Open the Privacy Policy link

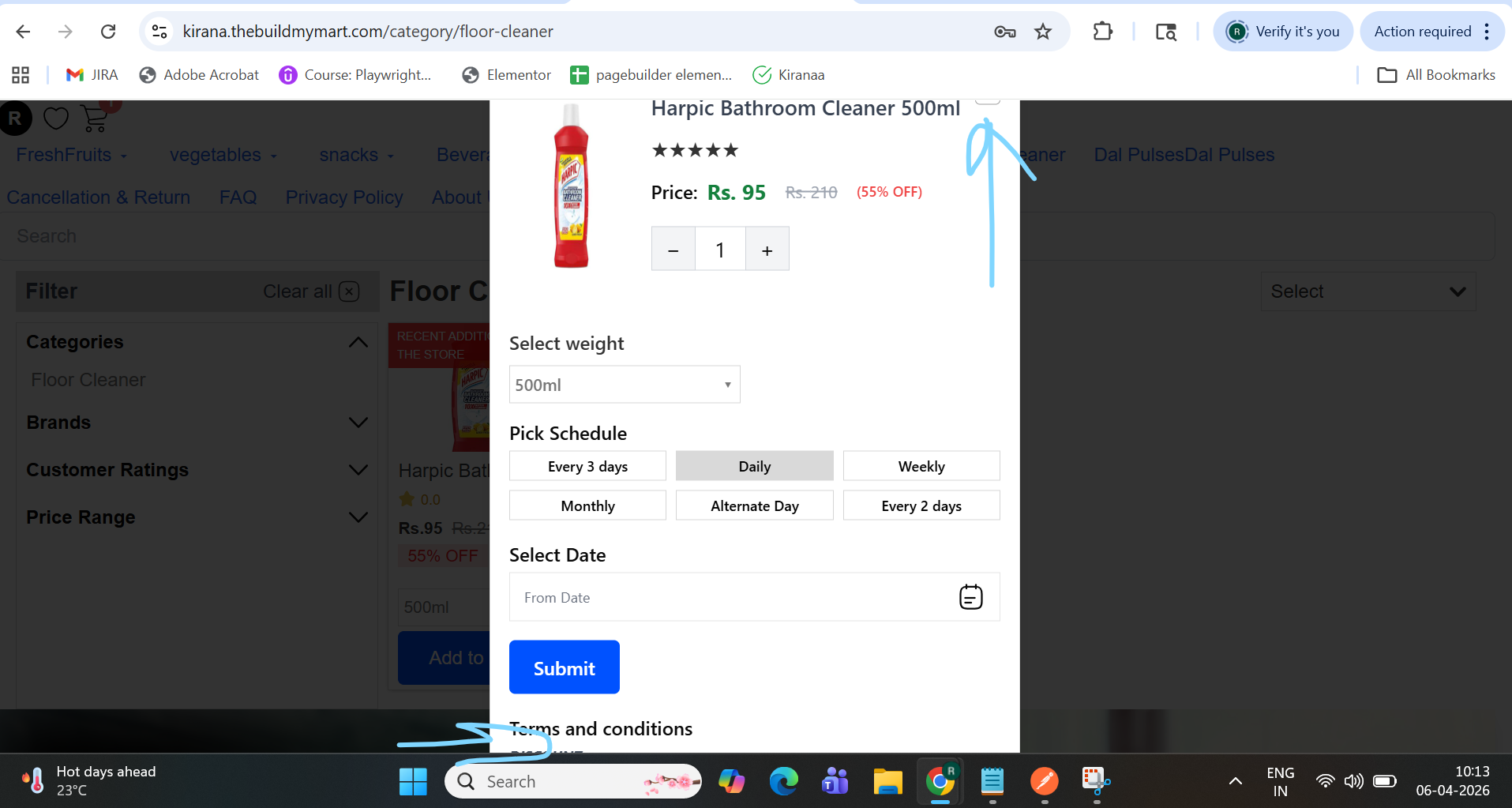[344, 197]
